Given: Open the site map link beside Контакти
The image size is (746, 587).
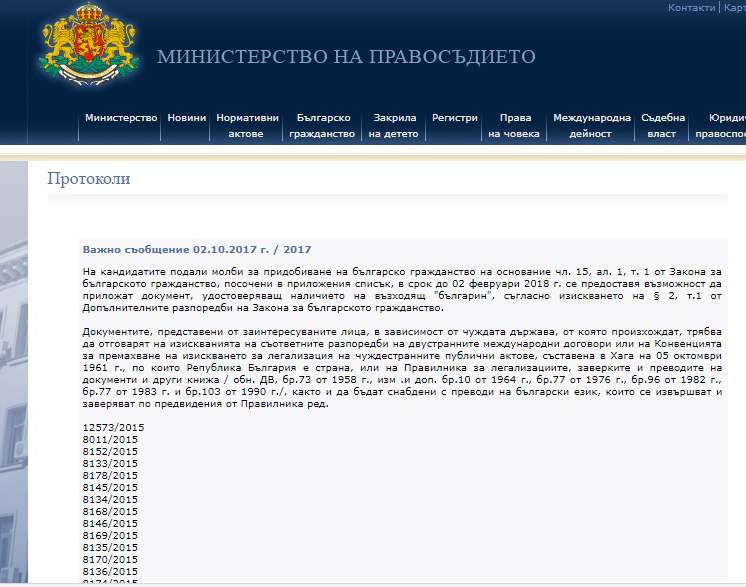Looking at the screenshot, I should pos(734,7).
